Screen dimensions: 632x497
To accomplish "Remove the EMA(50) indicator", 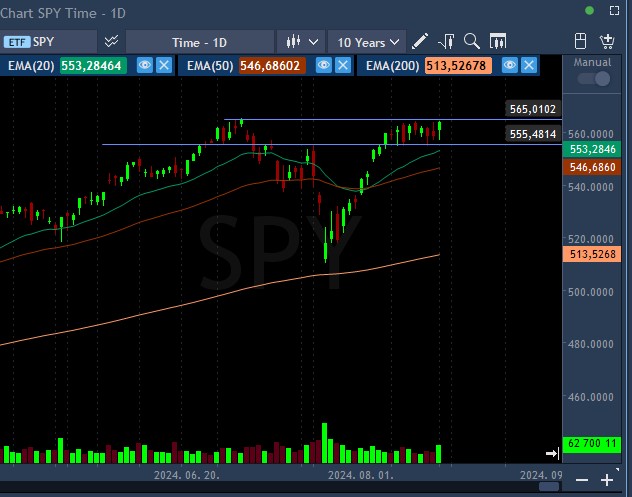I will click(343, 65).
